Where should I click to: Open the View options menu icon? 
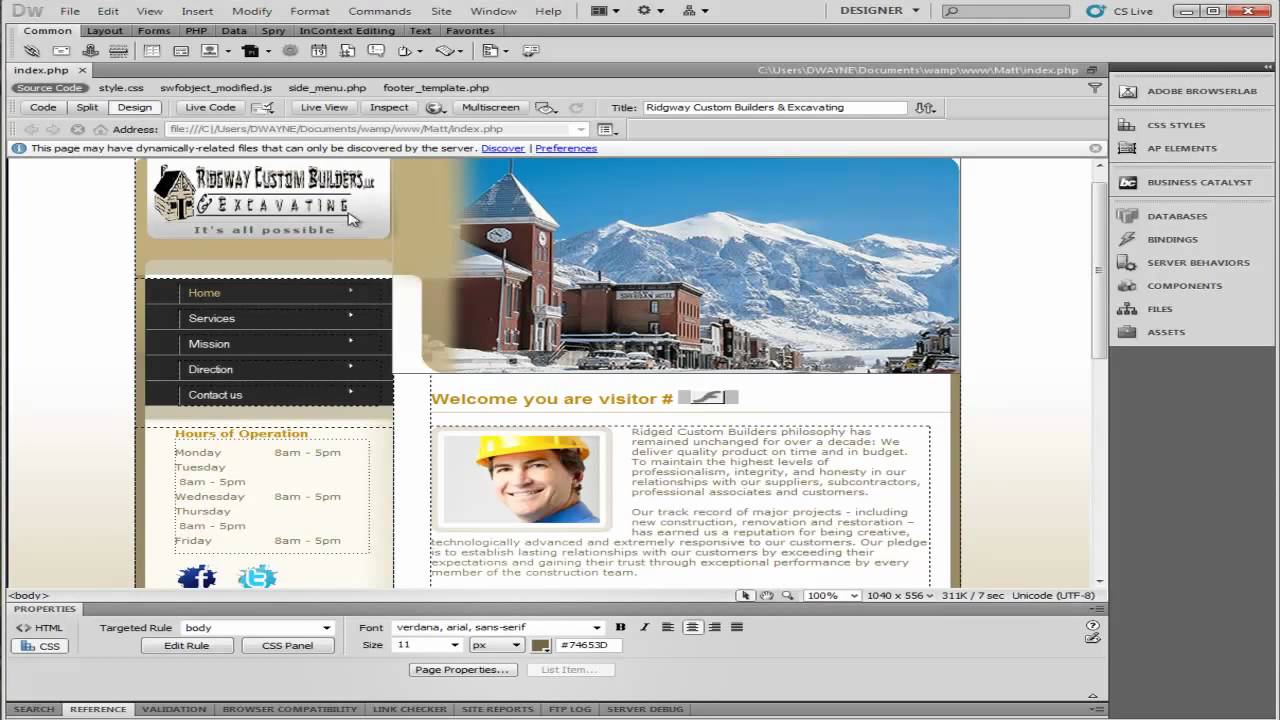coord(545,107)
